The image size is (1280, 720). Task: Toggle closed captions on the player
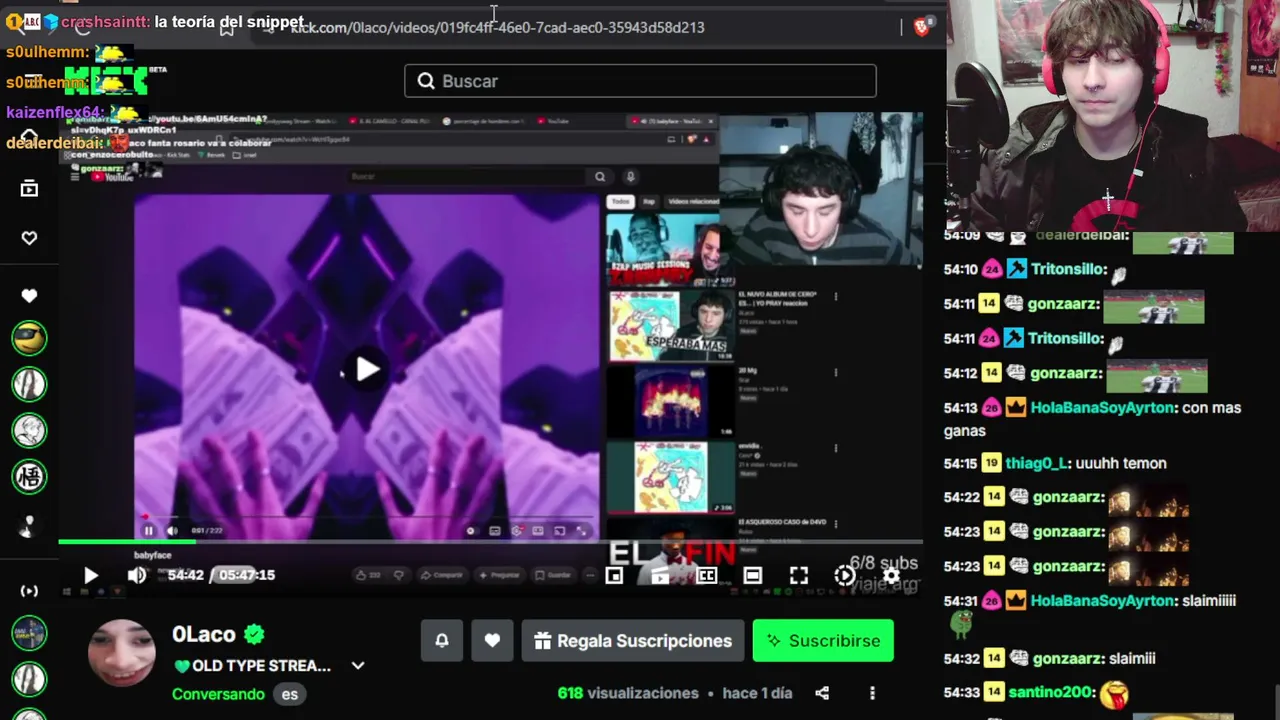pos(707,575)
